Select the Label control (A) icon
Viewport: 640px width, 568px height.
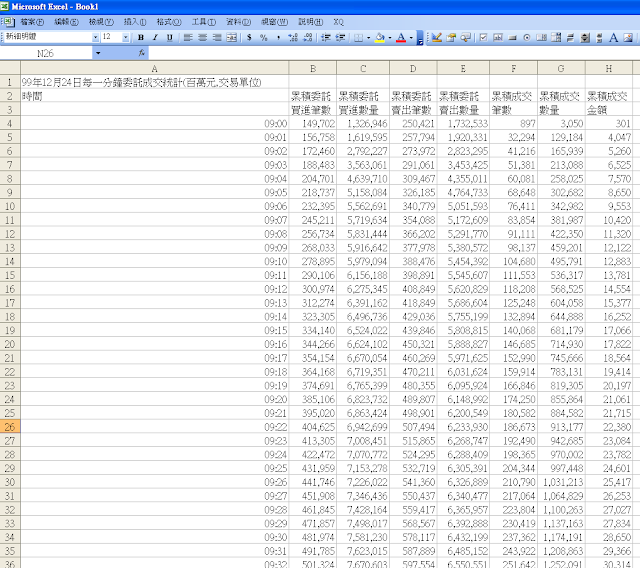[613, 38]
